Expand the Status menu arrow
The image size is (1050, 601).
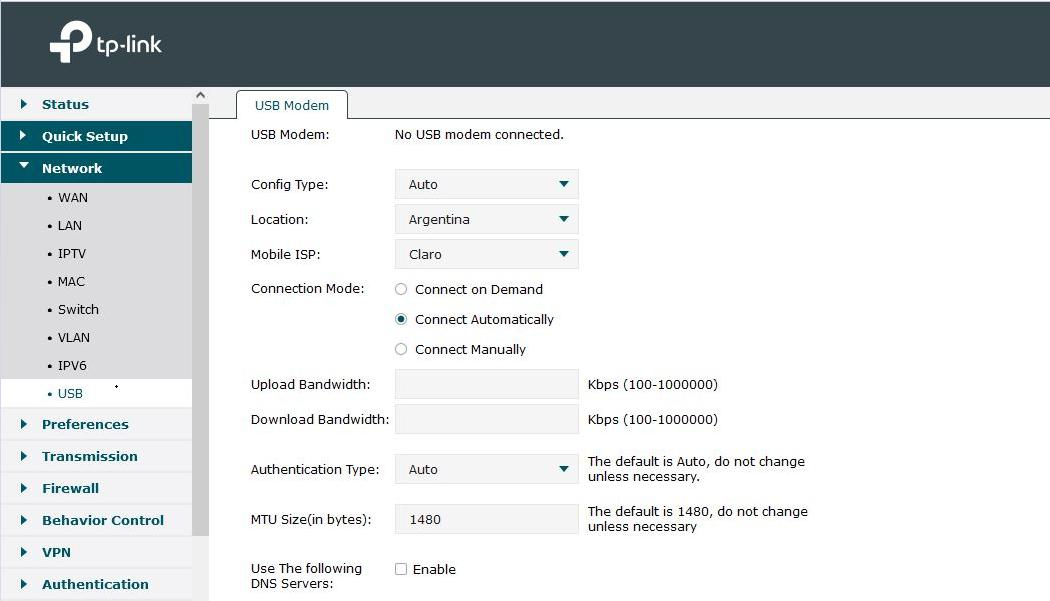pyautogui.click(x=24, y=104)
